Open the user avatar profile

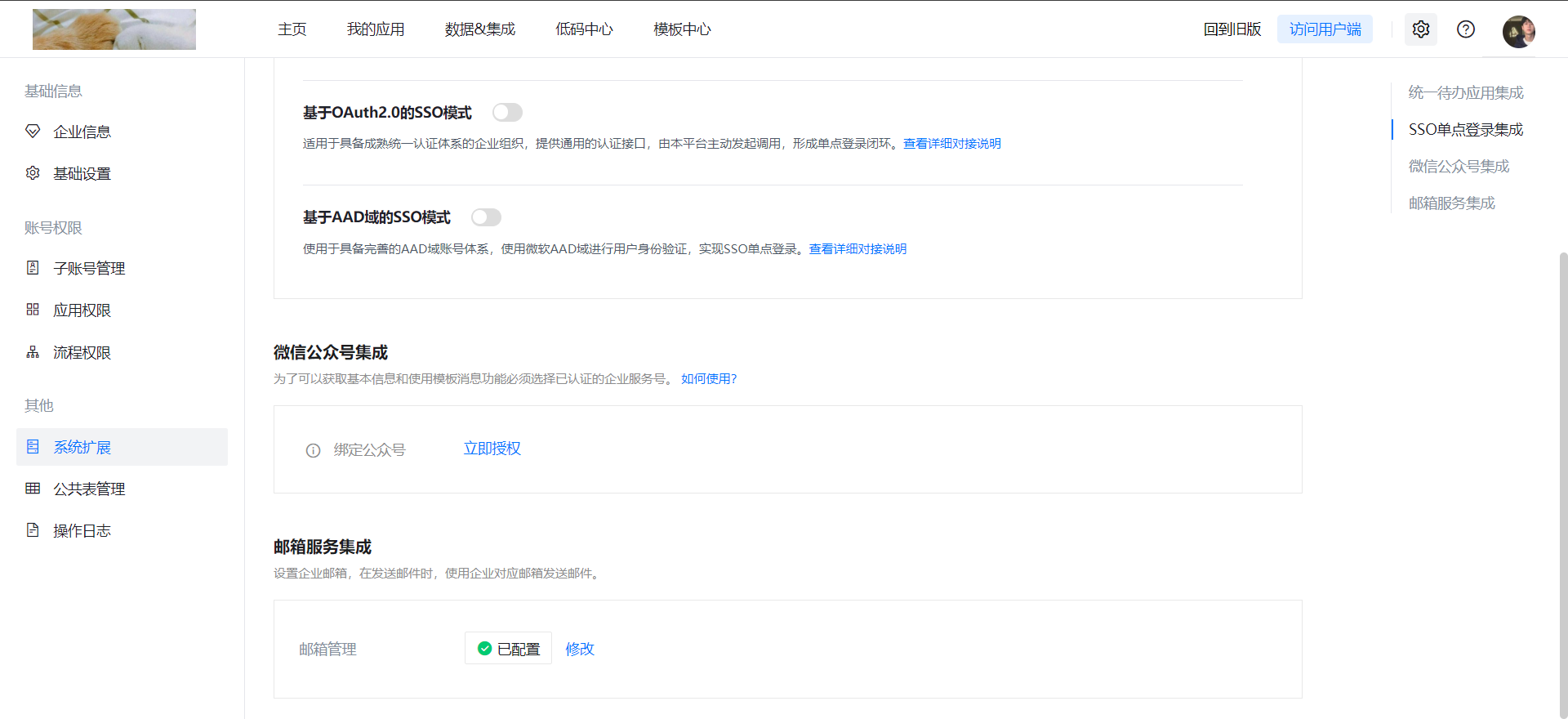(x=1518, y=31)
